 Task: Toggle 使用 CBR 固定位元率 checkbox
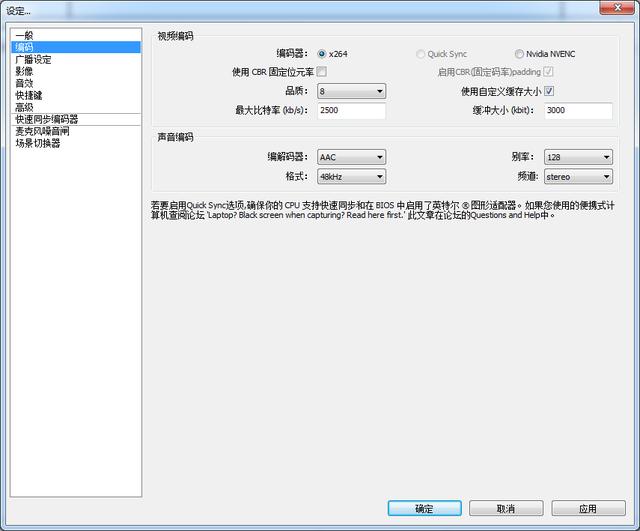coord(322,72)
